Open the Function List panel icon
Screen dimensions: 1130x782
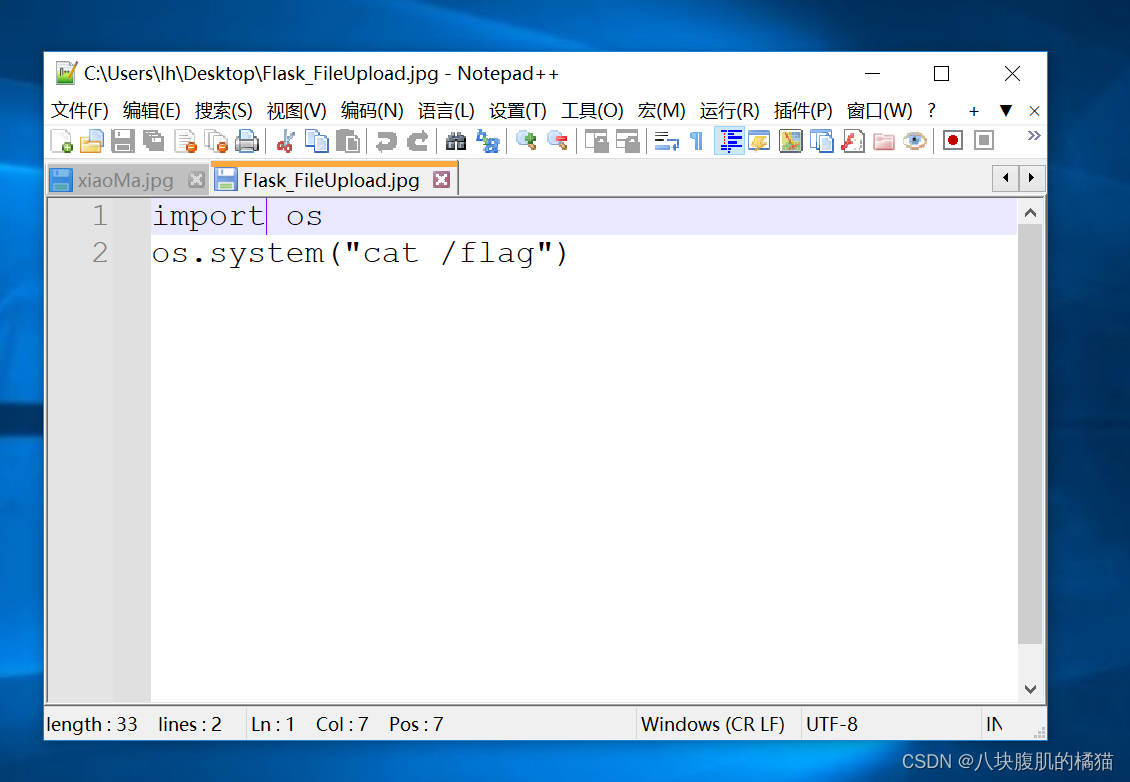click(853, 141)
